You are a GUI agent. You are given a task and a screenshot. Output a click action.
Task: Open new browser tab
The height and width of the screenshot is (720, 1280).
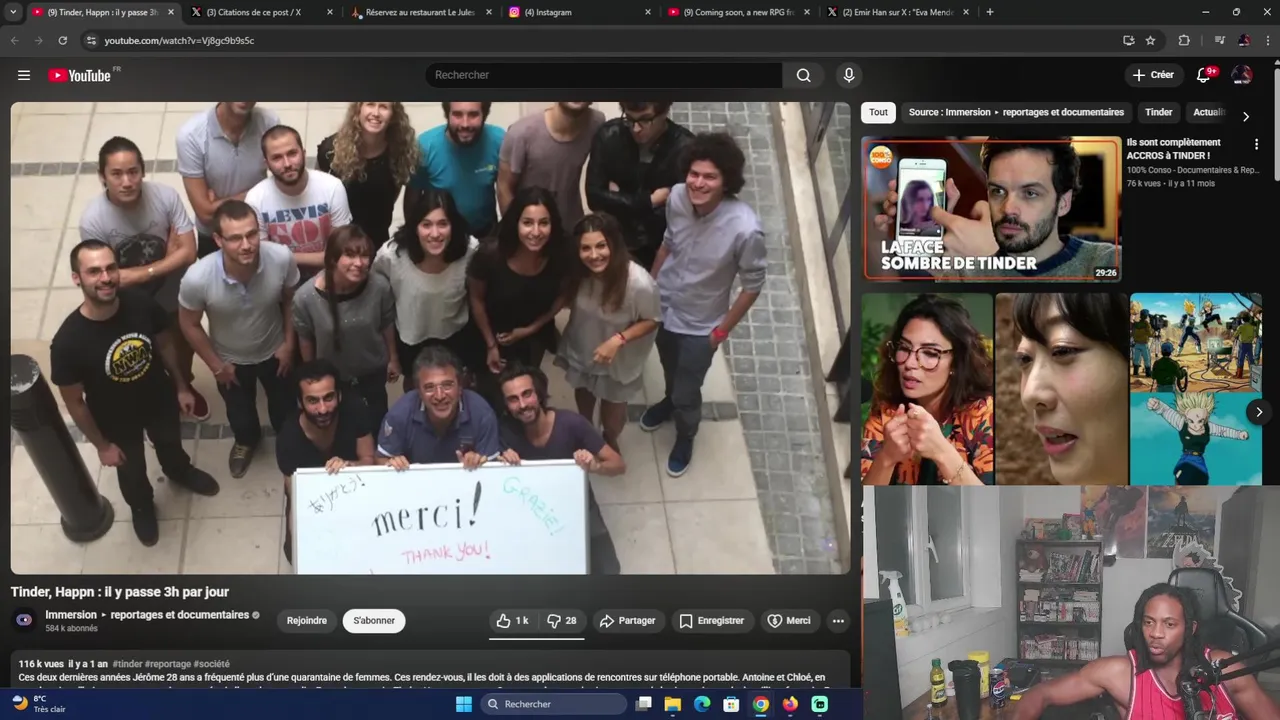990,12
